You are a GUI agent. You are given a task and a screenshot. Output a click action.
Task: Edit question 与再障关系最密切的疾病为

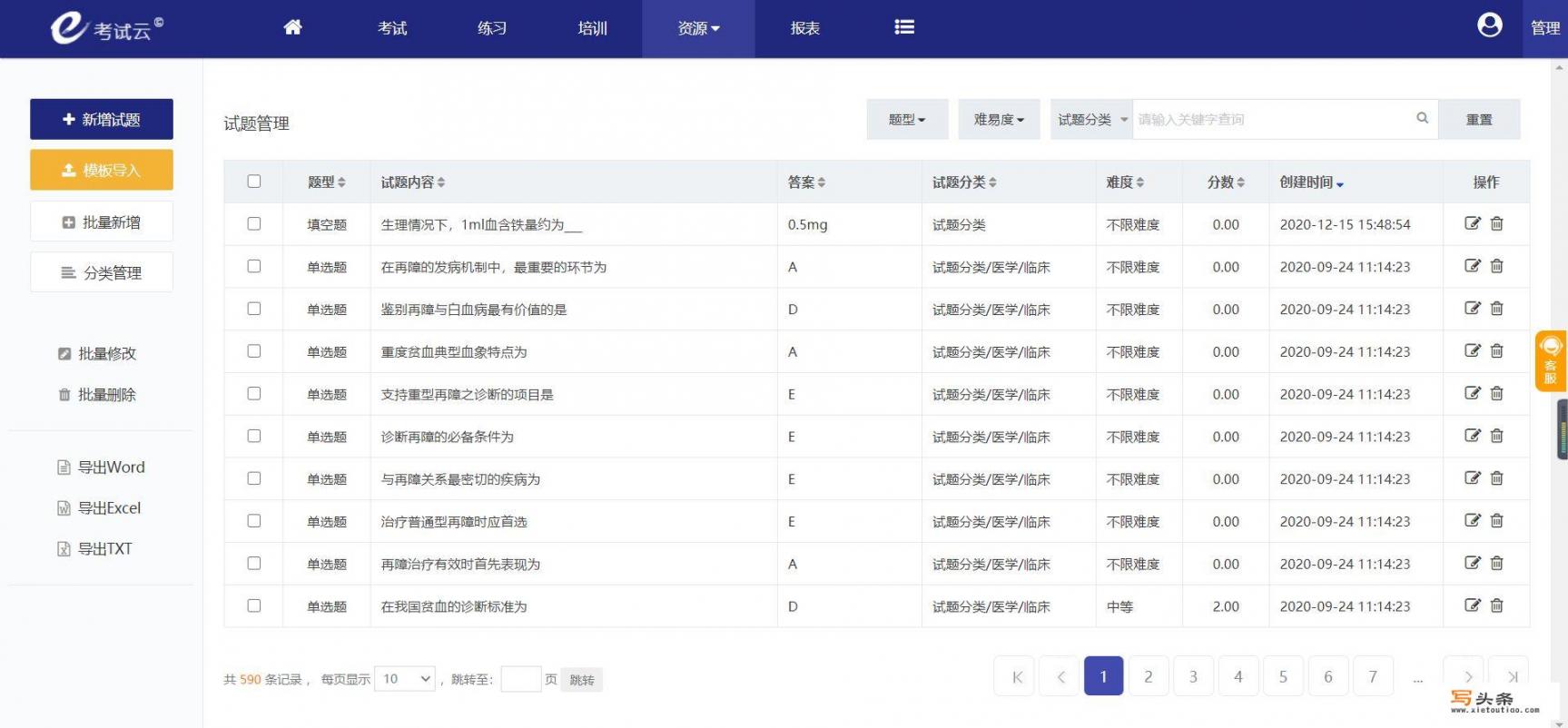tap(1473, 478)
